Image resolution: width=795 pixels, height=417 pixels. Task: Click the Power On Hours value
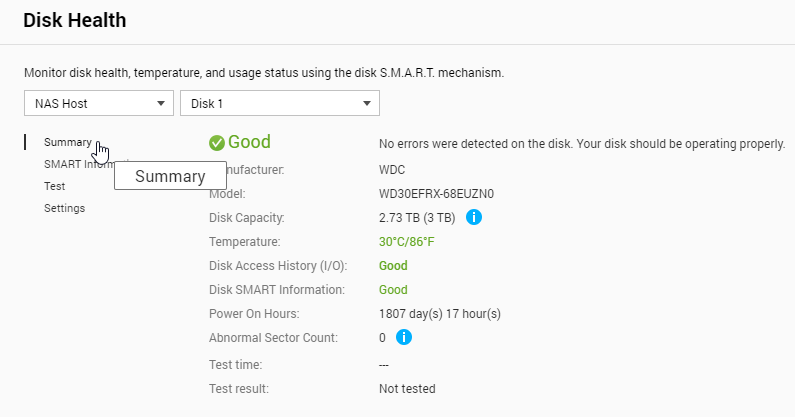click(439, 314)
